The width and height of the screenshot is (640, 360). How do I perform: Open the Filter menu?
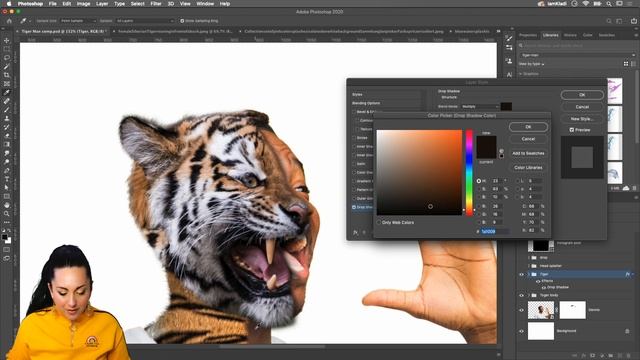click(x=156, y=4)
